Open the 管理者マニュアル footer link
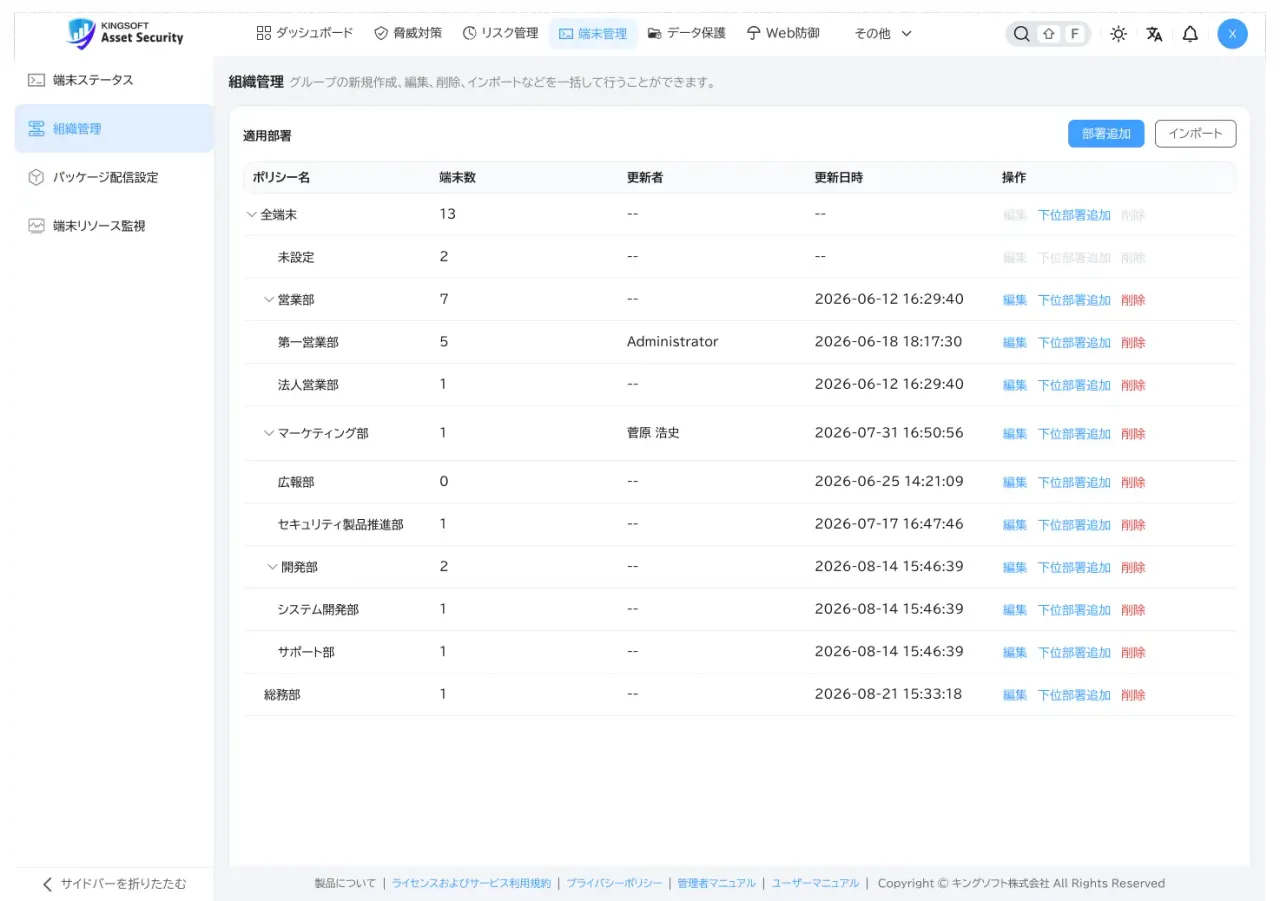Screen dimensions: 1280x901 (x=716, y=883)
